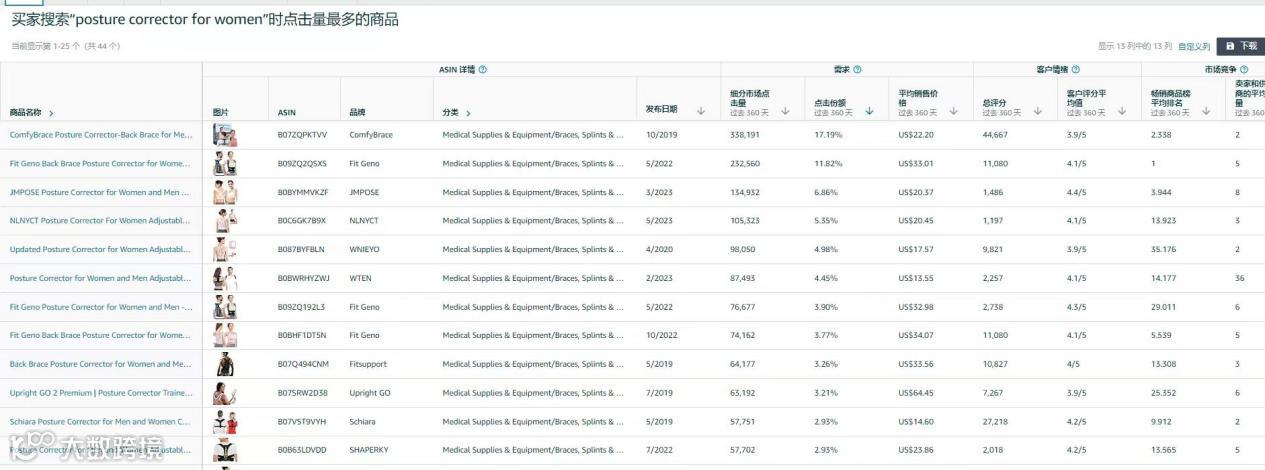Select ASIN text B087BYFBLN

coord(301,249)
